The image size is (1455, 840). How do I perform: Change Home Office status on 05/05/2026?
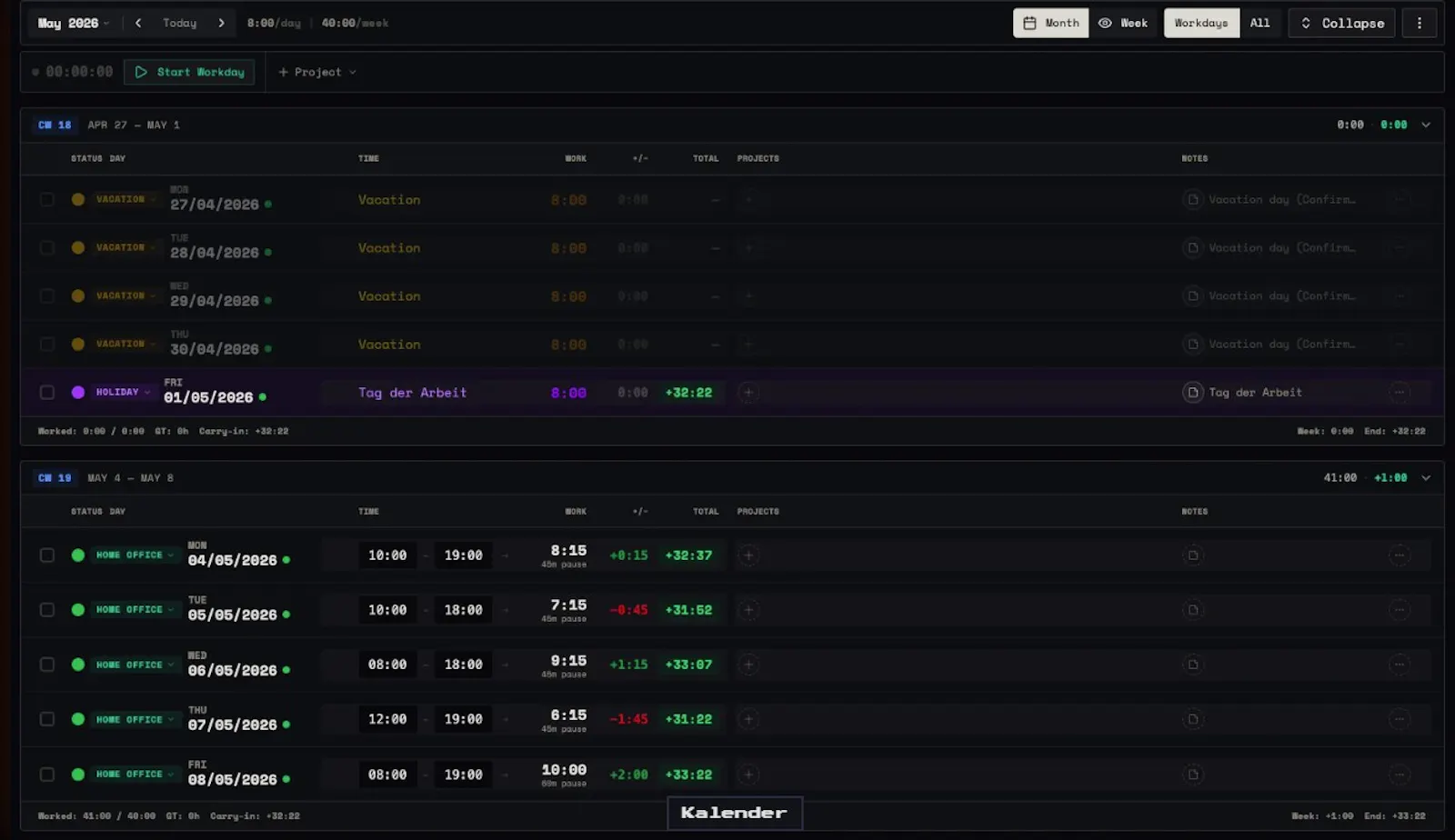point(134,610)
